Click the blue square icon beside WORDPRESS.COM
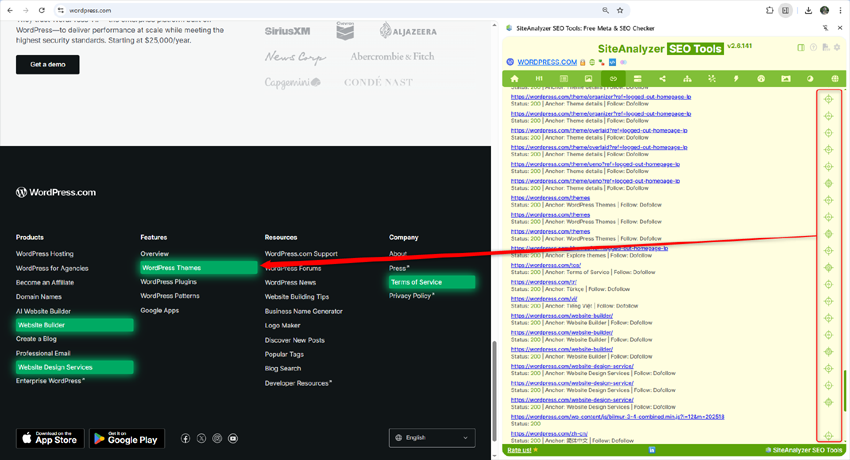Screen dimensions: 850x460 pos(612,62)
